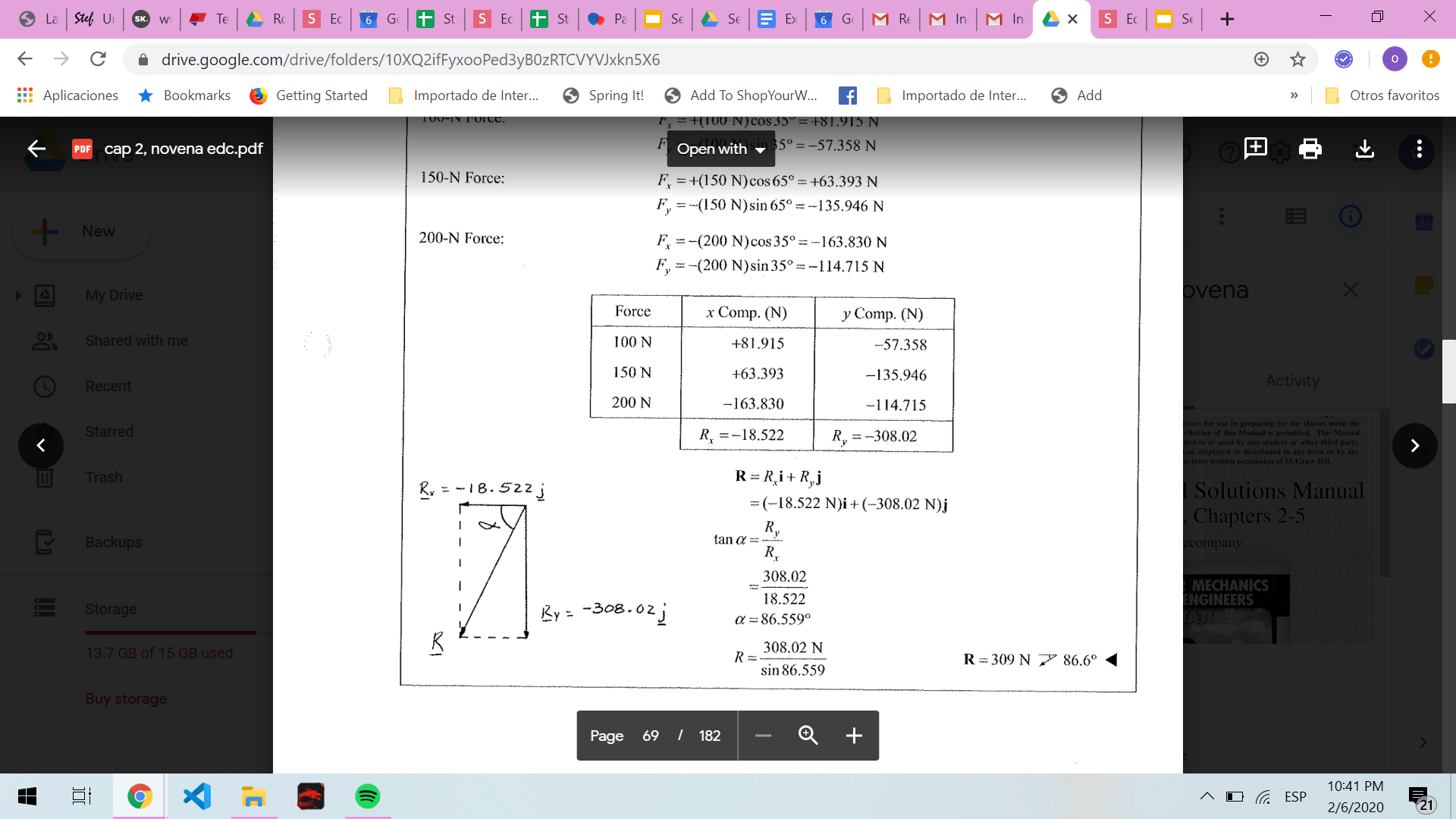The height and width of the screenshot is (819, 1456).
Task: Zoom in with the plus icon
Action: [854, 736]
